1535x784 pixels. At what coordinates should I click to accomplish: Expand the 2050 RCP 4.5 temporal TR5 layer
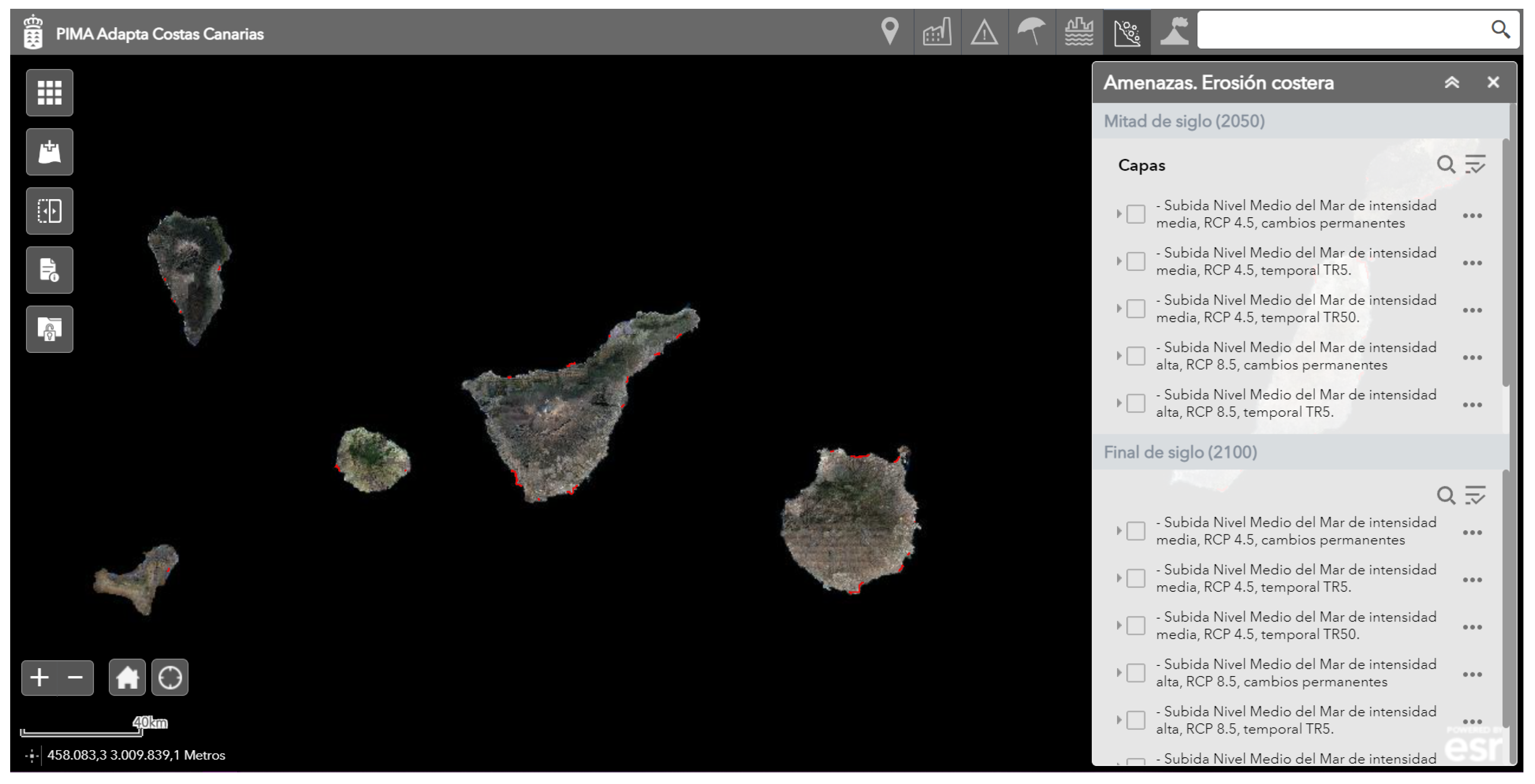1118,261
